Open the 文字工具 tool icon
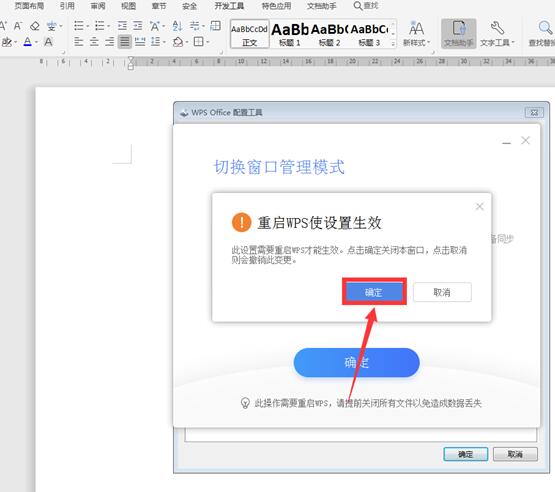 497,34
